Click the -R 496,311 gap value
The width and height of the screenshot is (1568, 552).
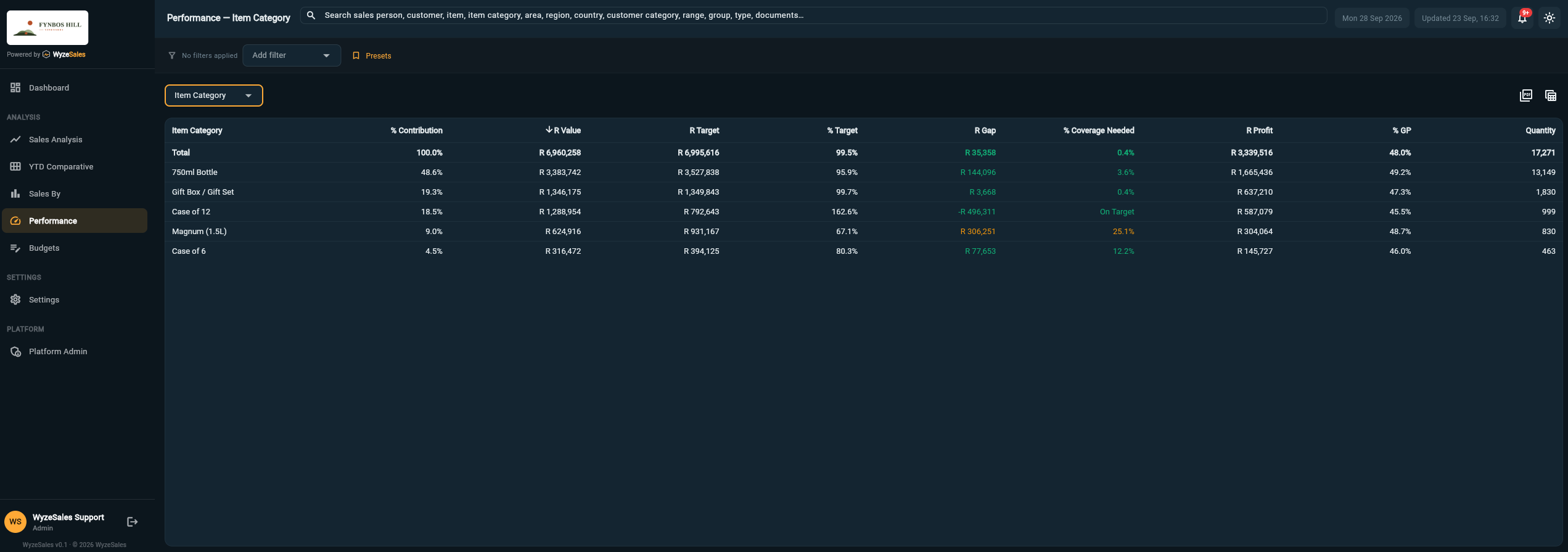(977, 212)
